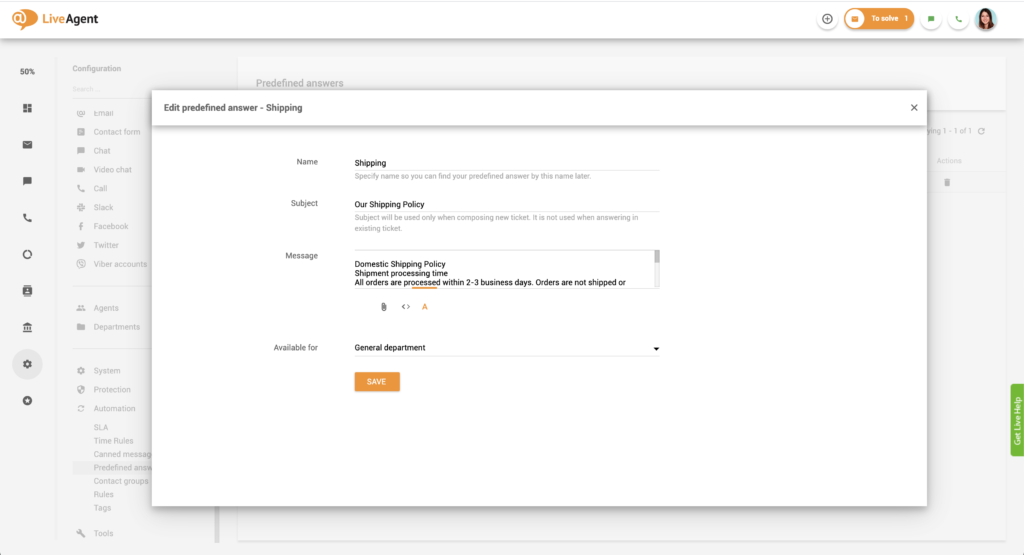Toggle HTML source code view icon

(405, 307)
